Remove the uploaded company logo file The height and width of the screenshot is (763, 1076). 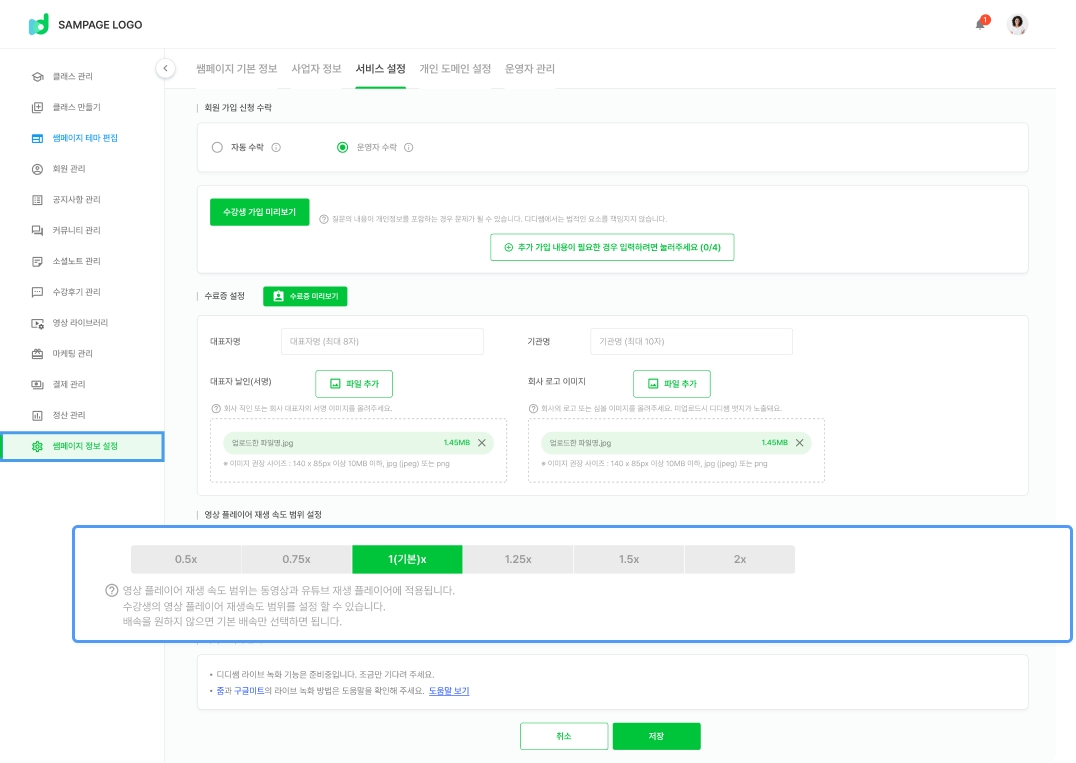[799, 443]
